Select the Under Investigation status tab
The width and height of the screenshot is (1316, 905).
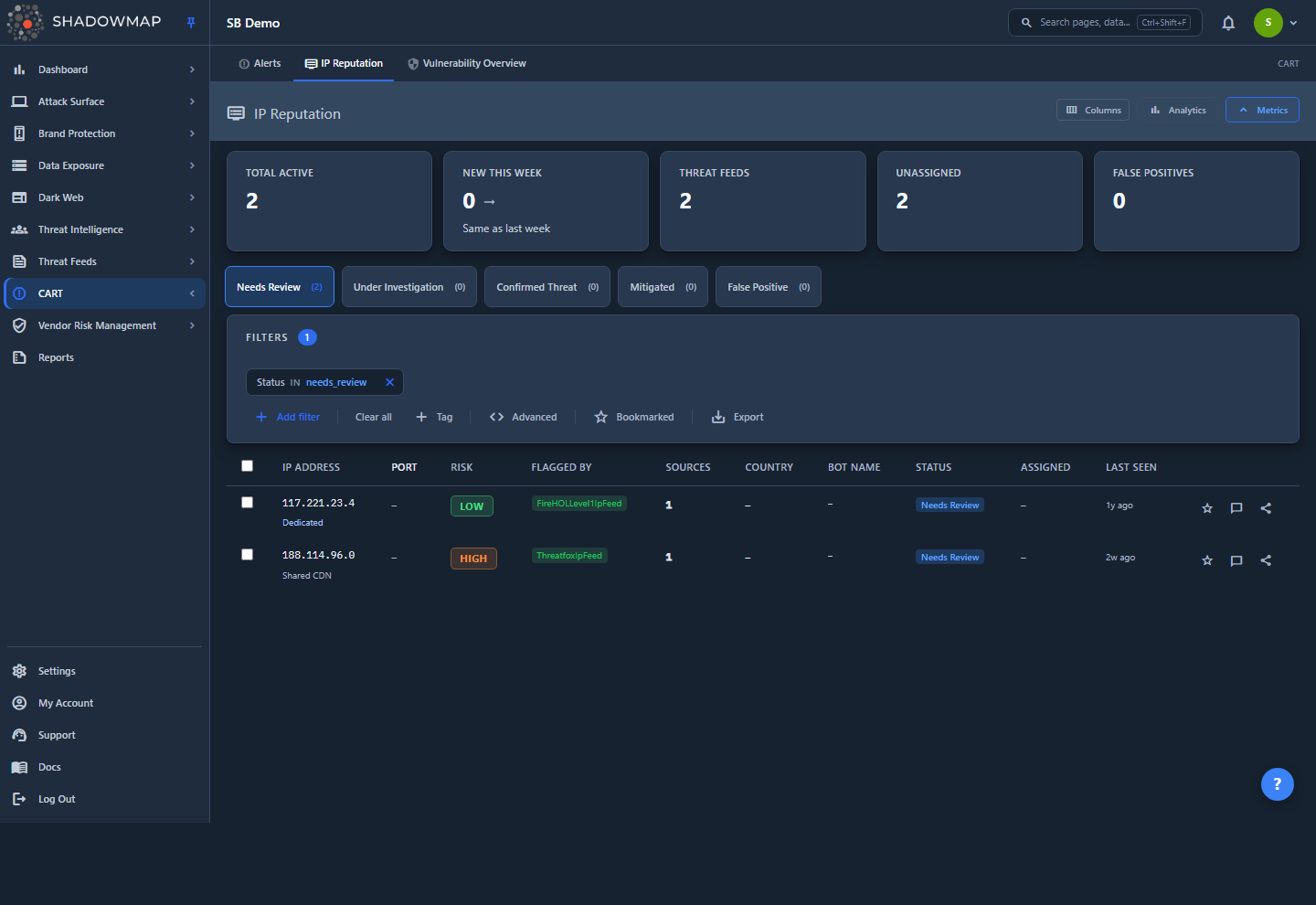(409, 287)
